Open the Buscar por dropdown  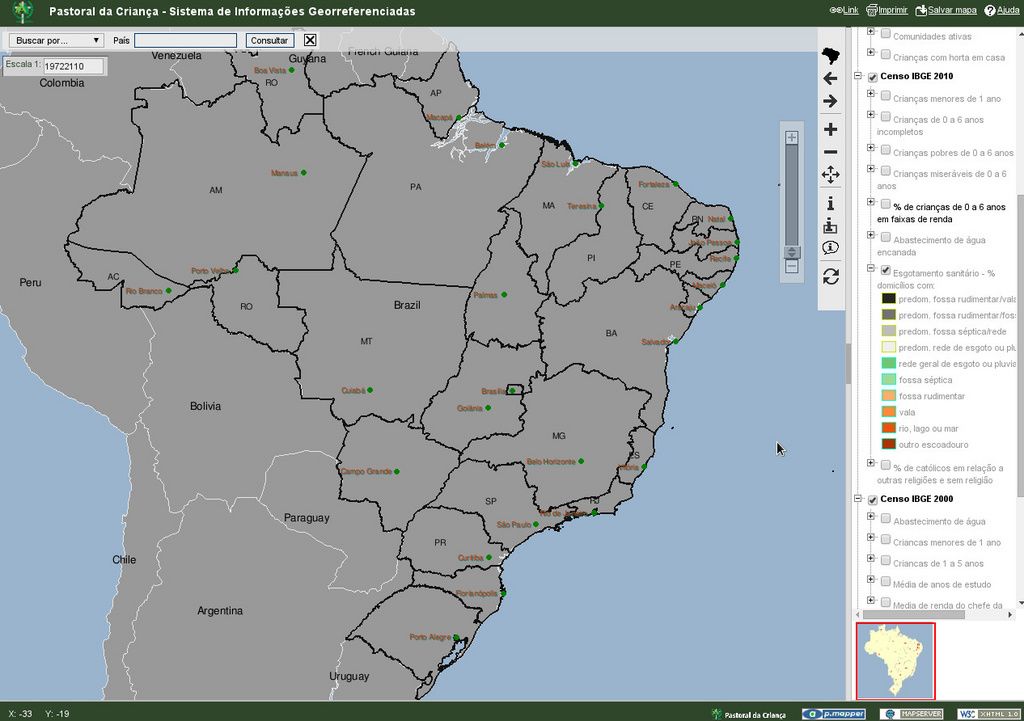pos(58,41)
